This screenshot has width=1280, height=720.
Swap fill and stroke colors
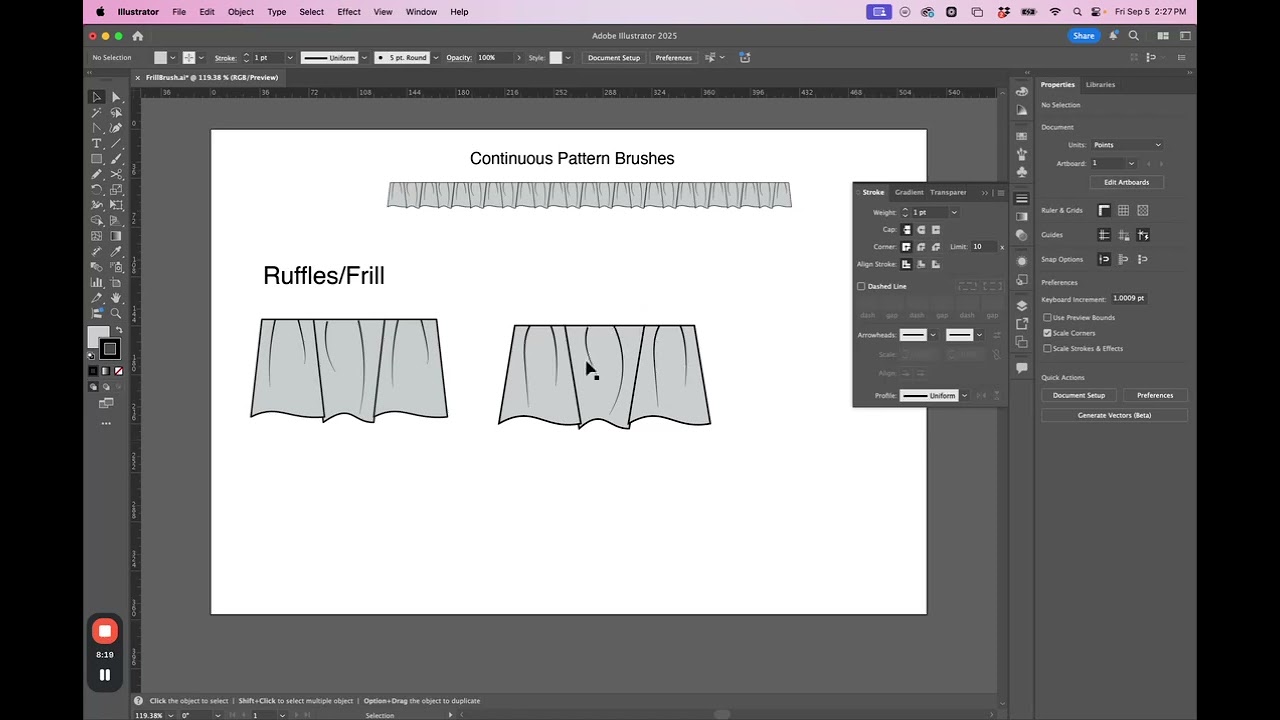point(119,330)
